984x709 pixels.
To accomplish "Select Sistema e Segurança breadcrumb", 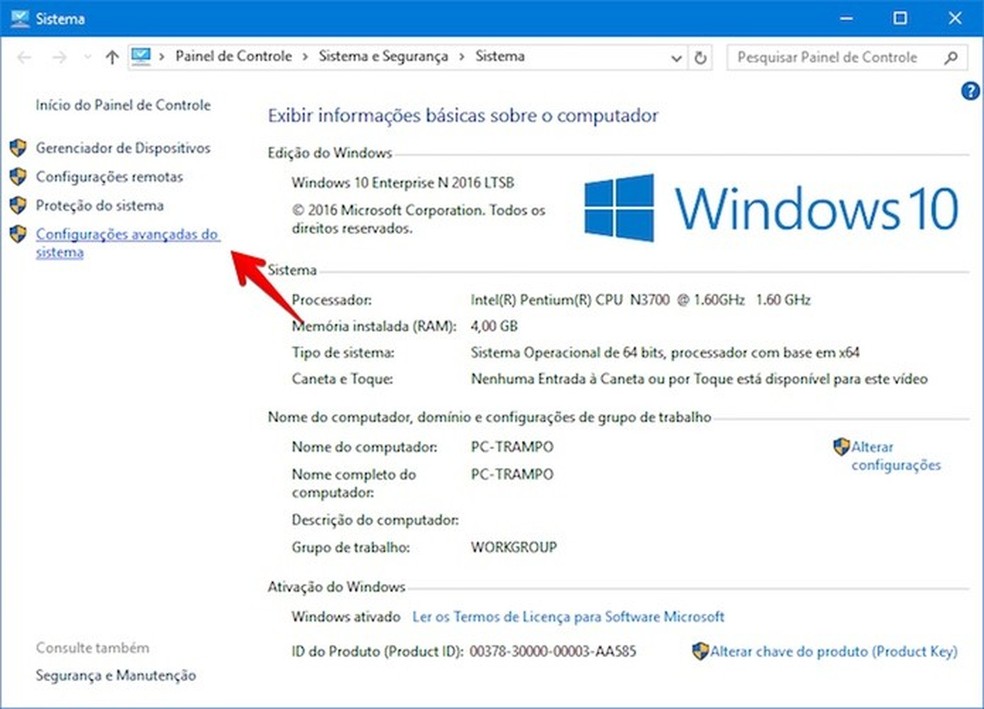I will pos(383,56).
